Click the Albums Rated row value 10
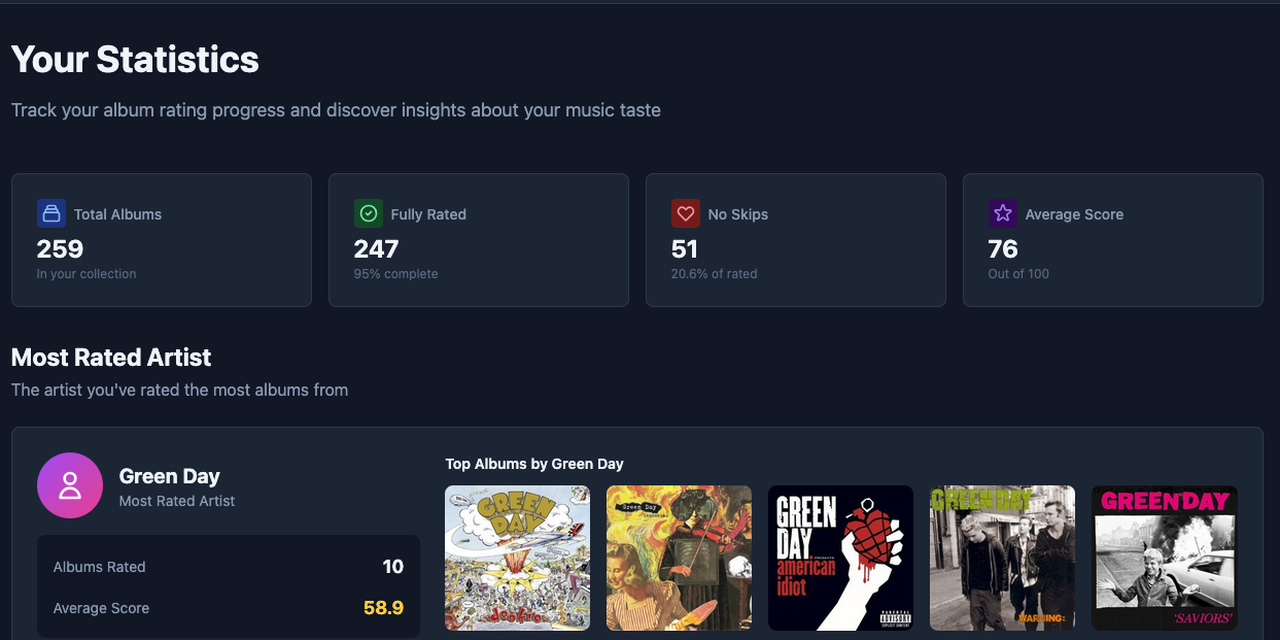 coord(393,567)
